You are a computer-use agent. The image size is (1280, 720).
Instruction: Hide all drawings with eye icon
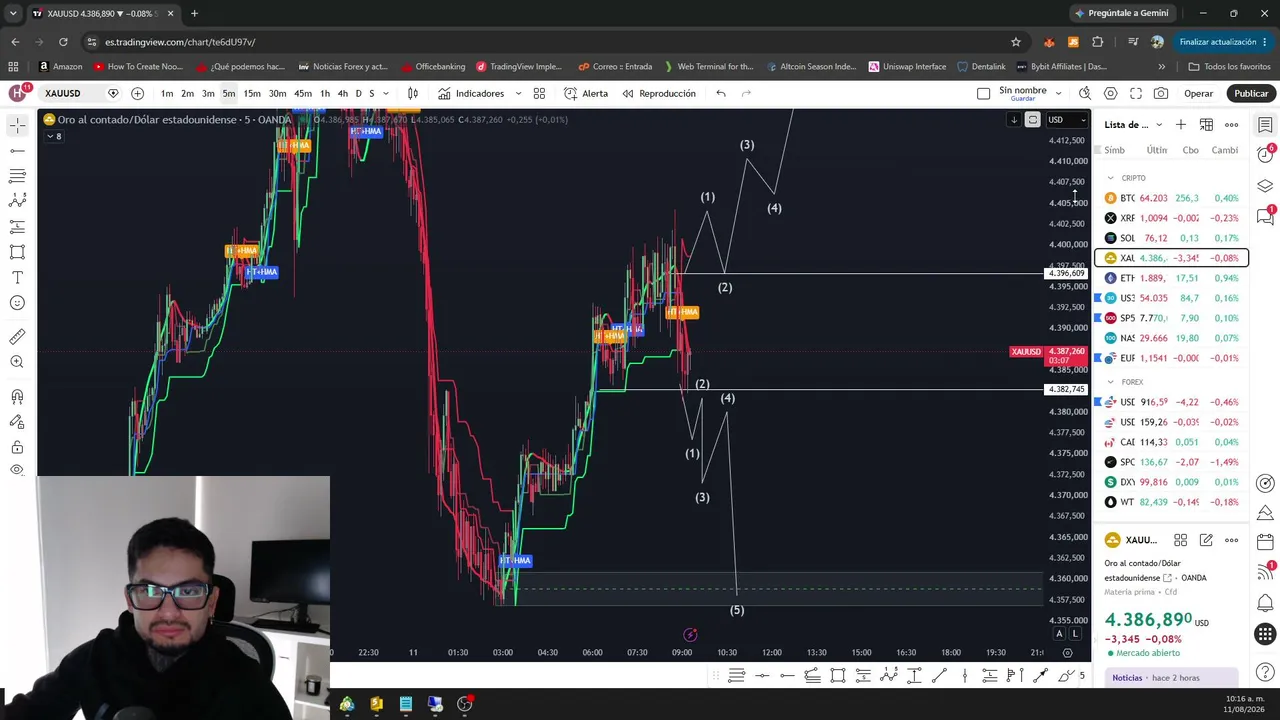17,470
